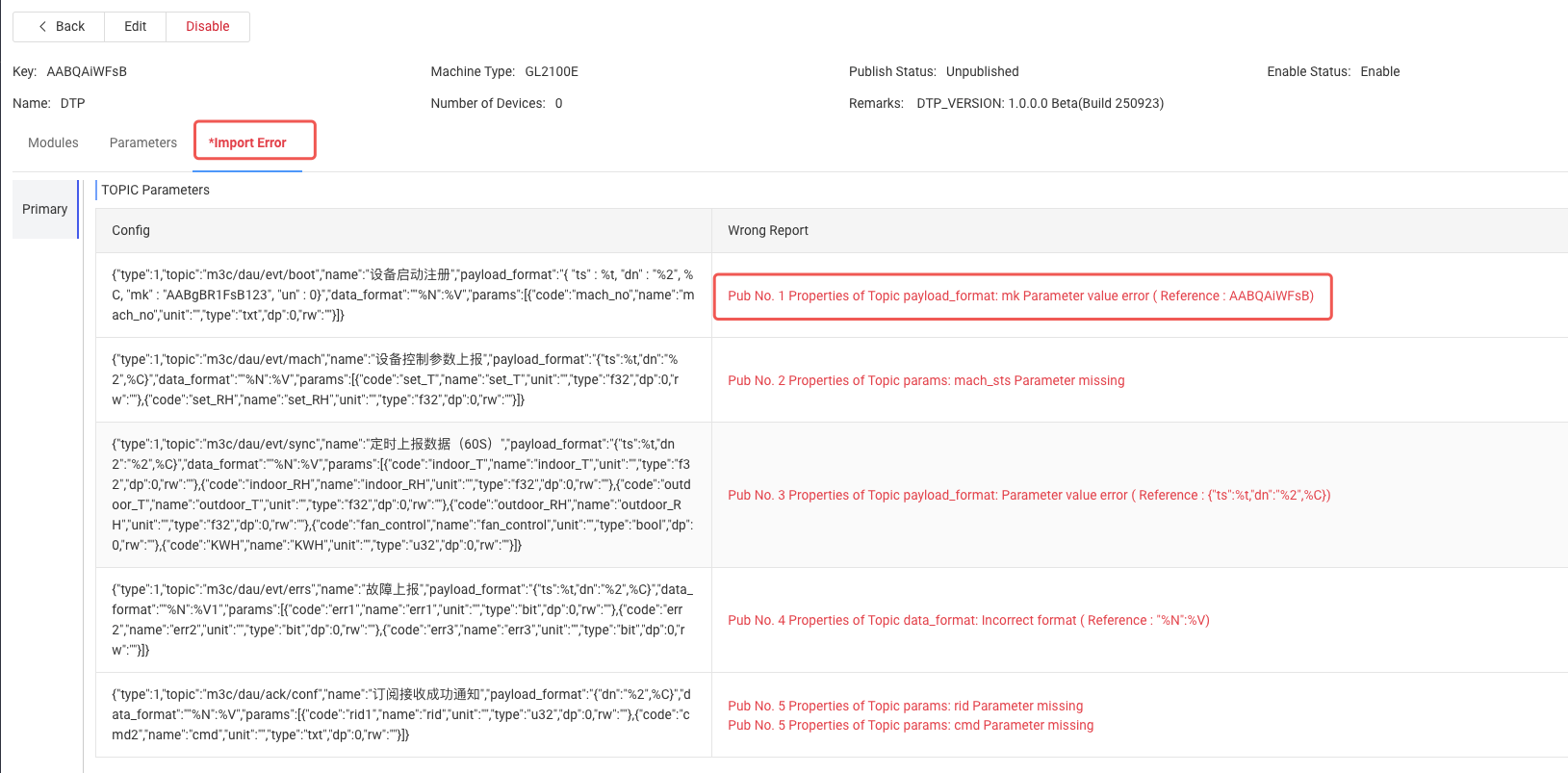
Task: Click the Config column header
Action: pyautogui.click(x=131, y=230)
